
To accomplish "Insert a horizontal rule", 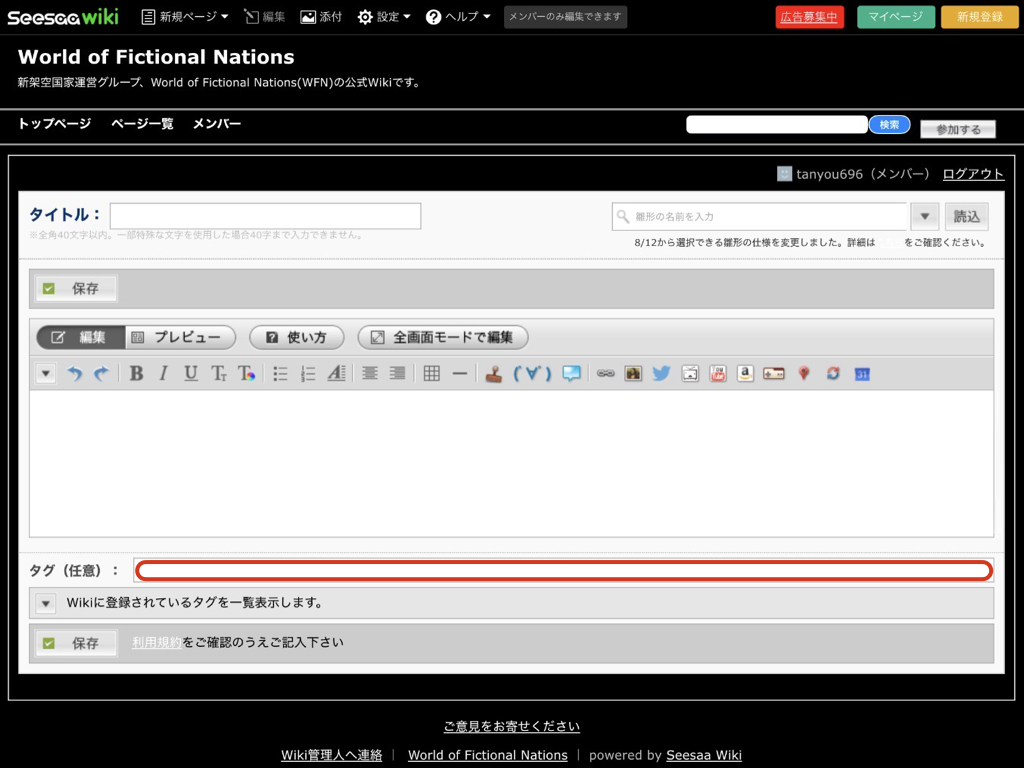I will click(x=460, y=374).
